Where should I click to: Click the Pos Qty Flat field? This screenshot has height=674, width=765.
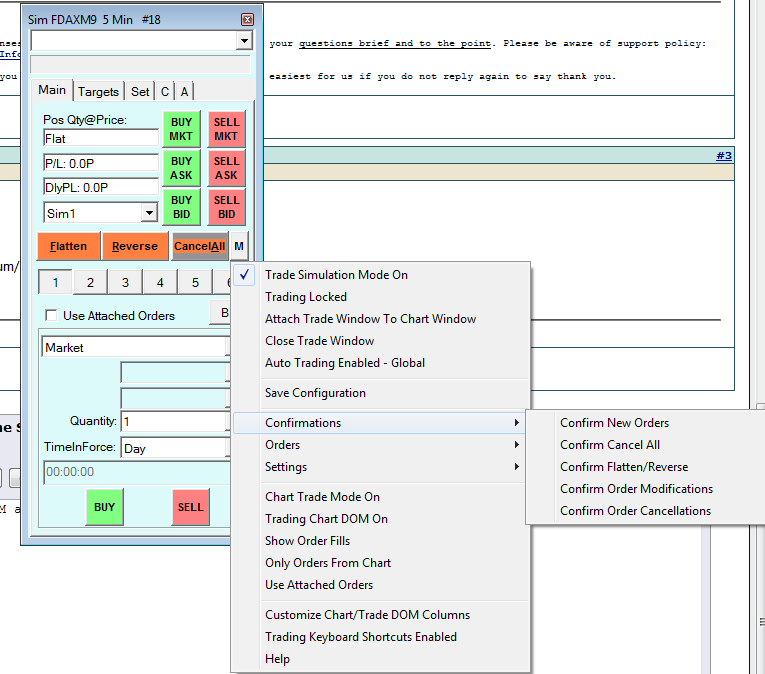click(101, 139)
